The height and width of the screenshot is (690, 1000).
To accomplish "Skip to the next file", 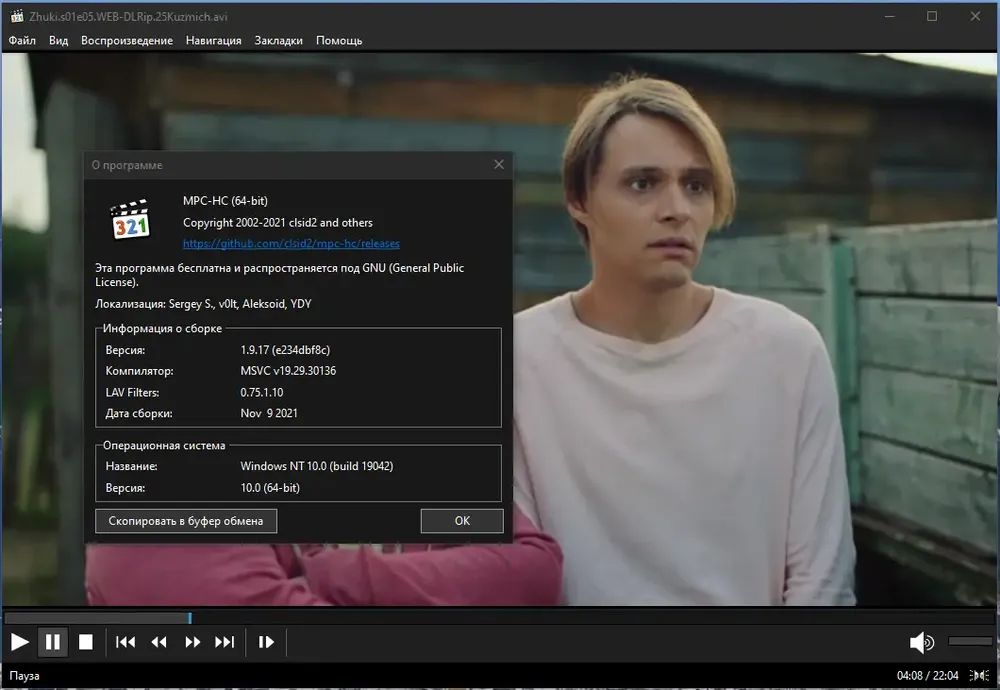I will click(x=224, y=642).
